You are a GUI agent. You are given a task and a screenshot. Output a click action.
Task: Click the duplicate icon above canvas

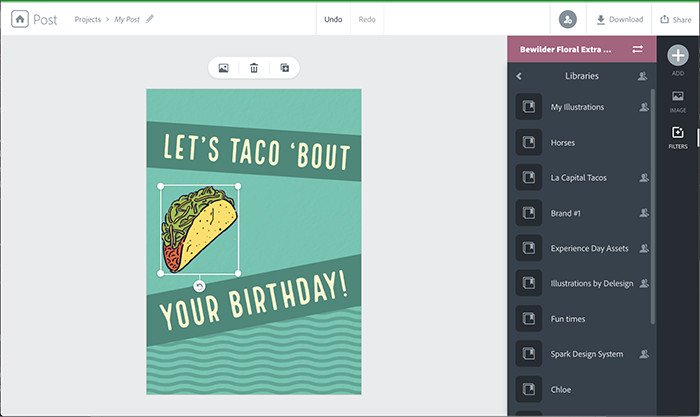[x=284, y=68]
